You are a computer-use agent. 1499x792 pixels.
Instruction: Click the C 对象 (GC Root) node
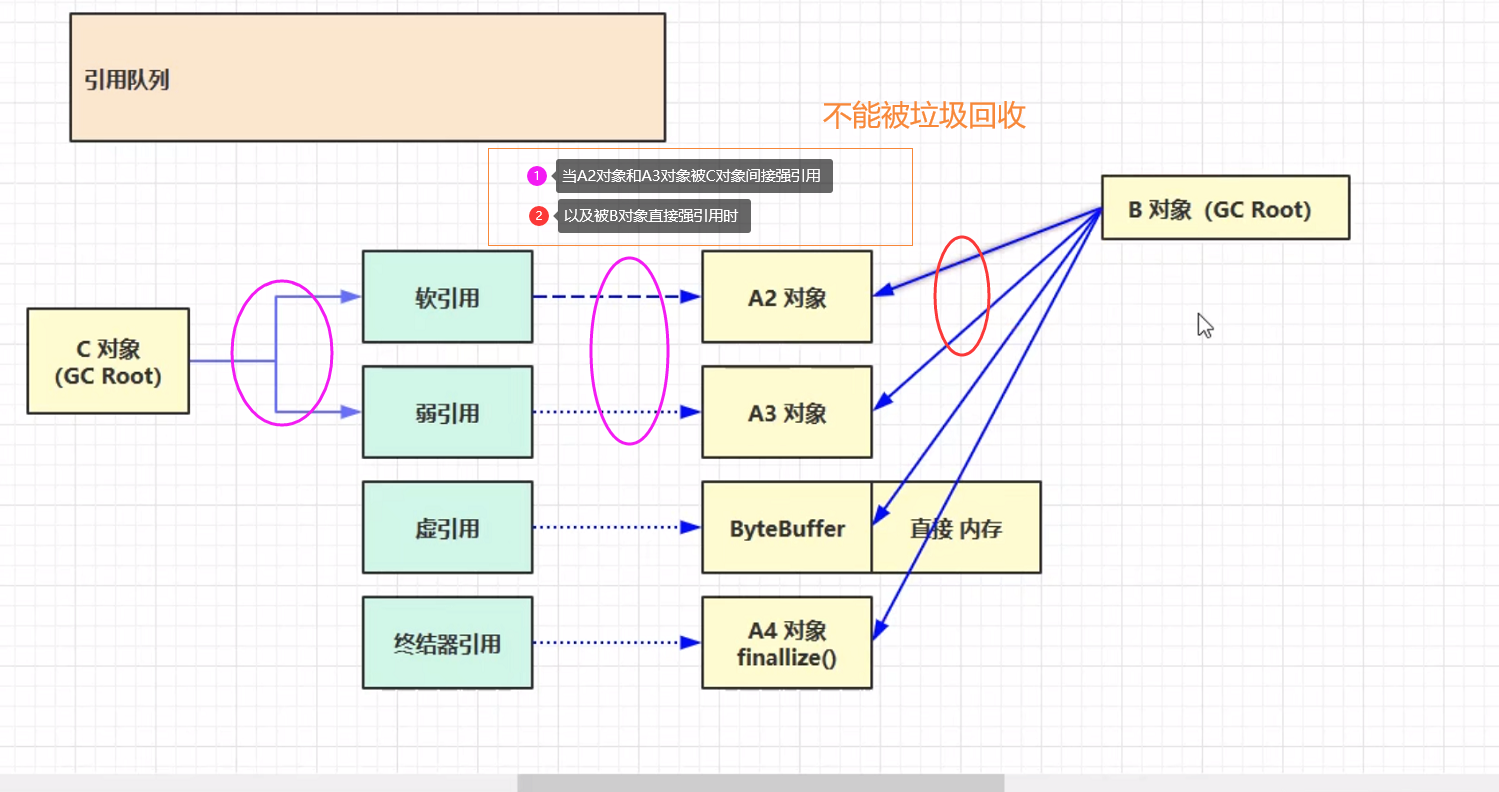point(108,361)
